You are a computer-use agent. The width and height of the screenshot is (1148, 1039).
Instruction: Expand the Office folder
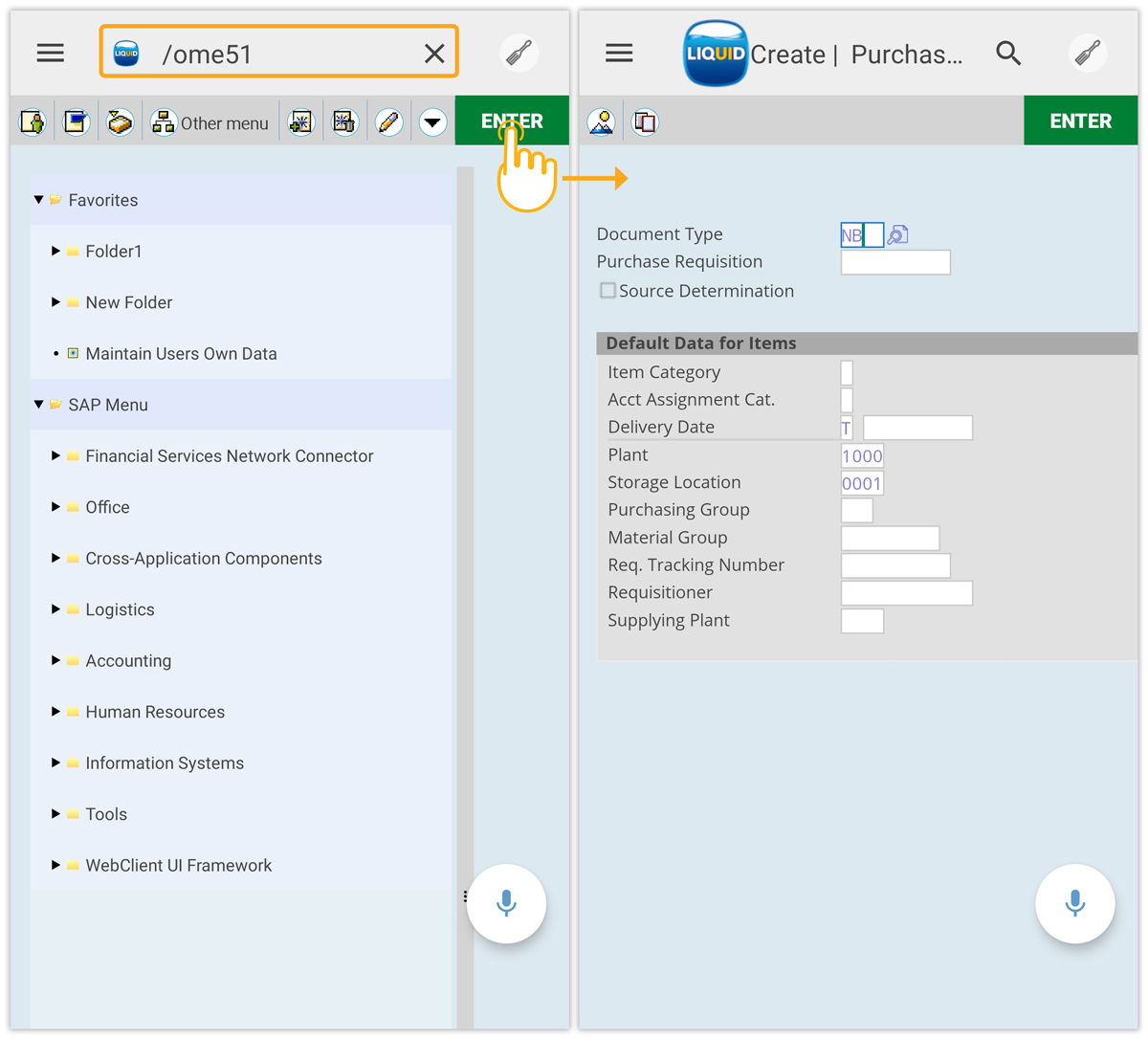[55, 507]
